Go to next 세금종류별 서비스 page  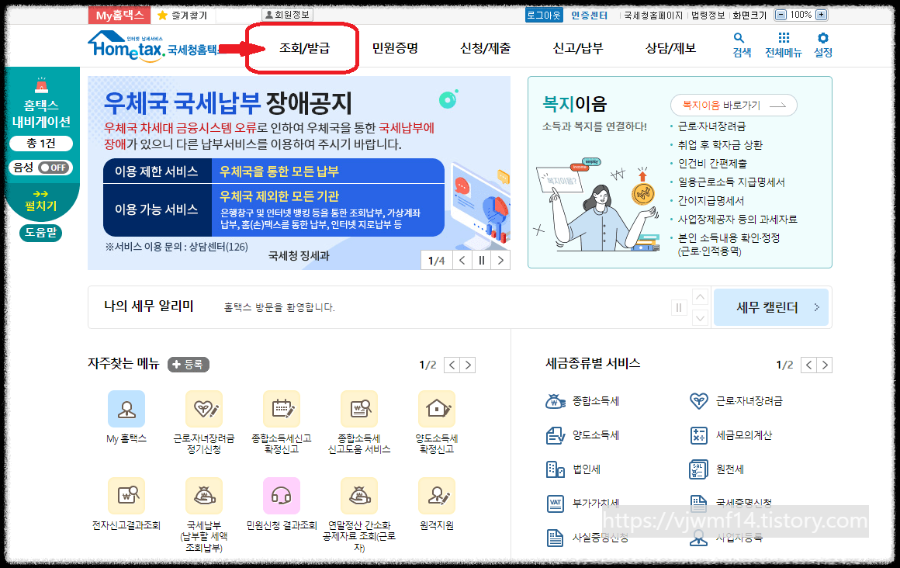pos(825,365)
